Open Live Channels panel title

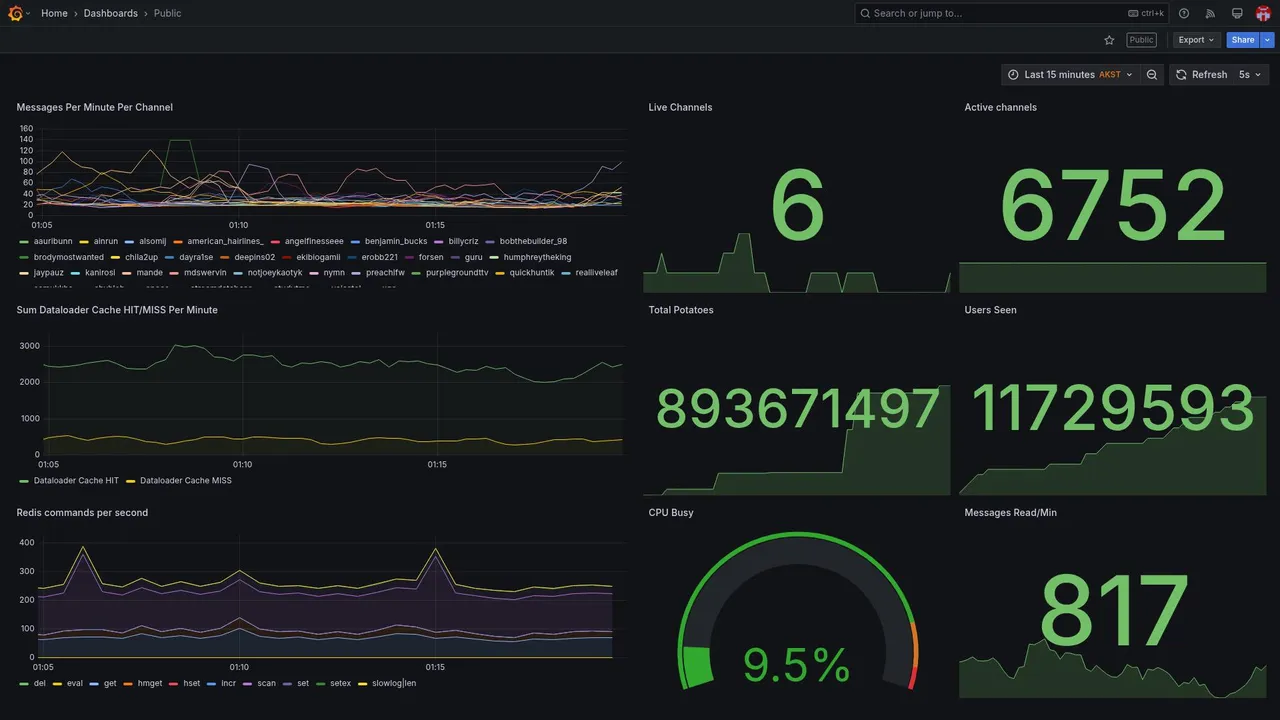(x=680, y=107)
